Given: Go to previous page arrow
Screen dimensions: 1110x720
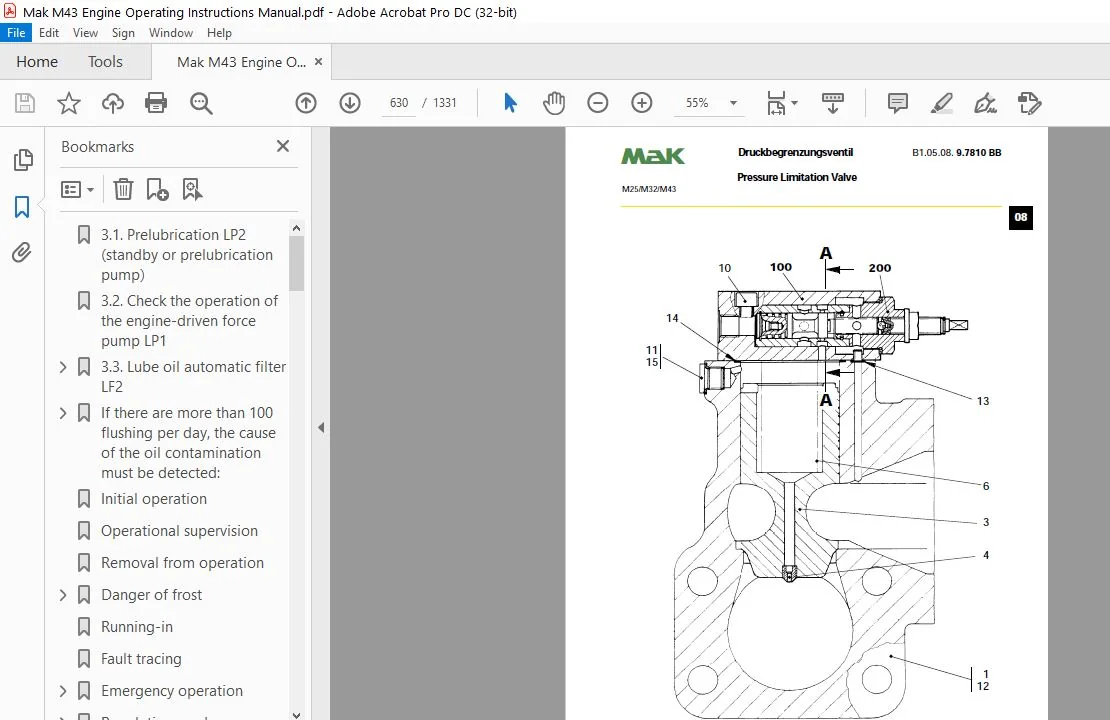Looking at the screenshot, I should tap(306, 103).
